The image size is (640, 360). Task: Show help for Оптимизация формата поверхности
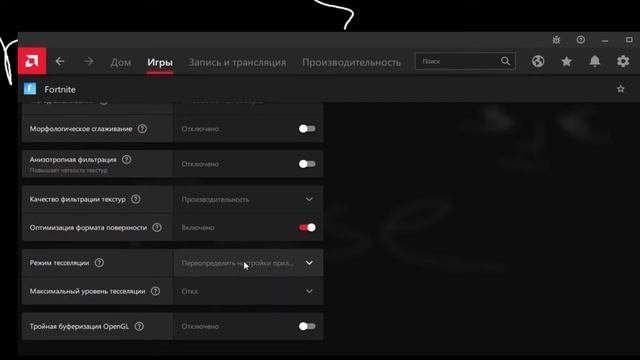click(157, 227)
